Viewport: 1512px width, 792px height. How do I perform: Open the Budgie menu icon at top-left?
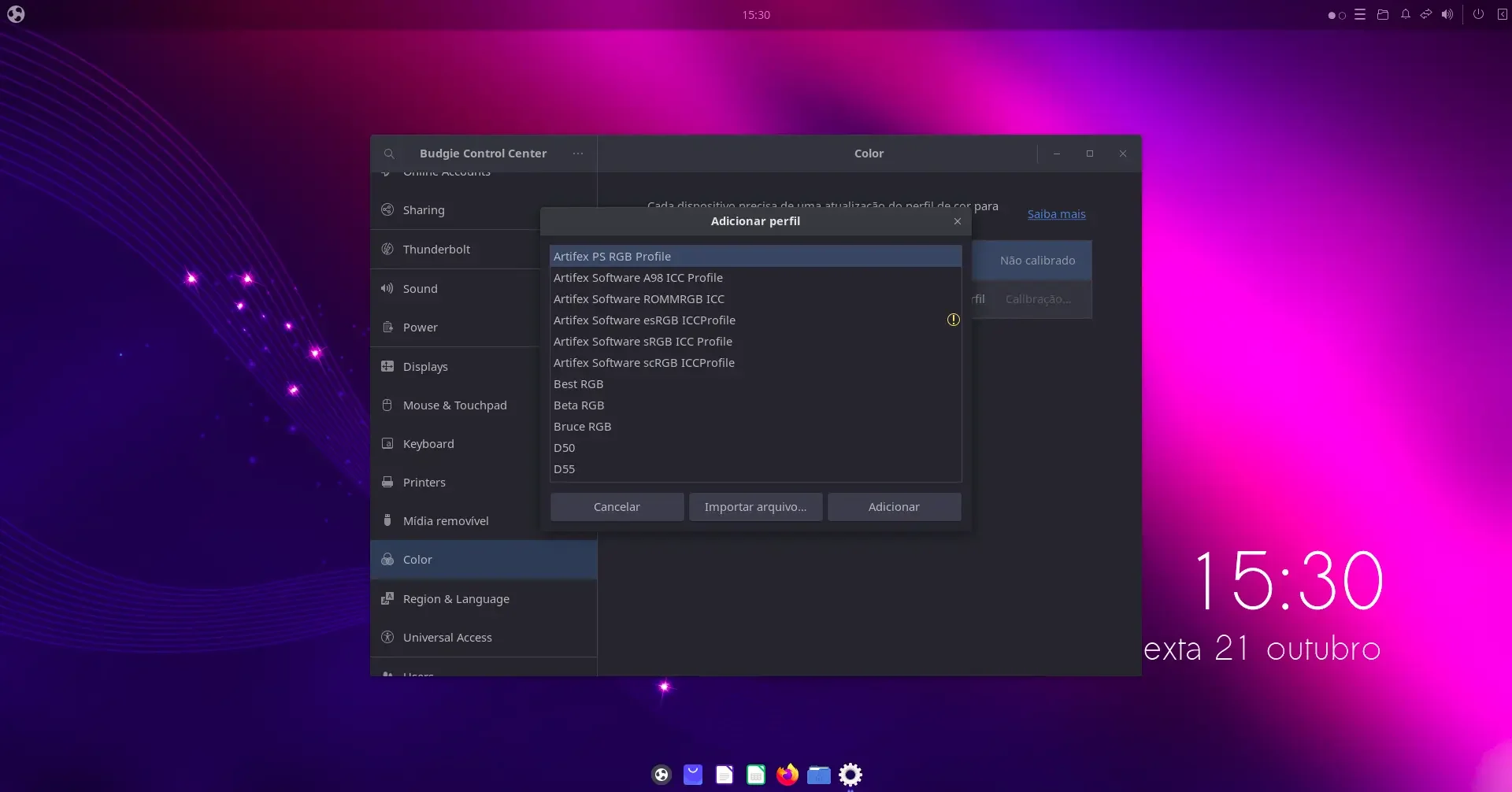click(x=16, y=14)
